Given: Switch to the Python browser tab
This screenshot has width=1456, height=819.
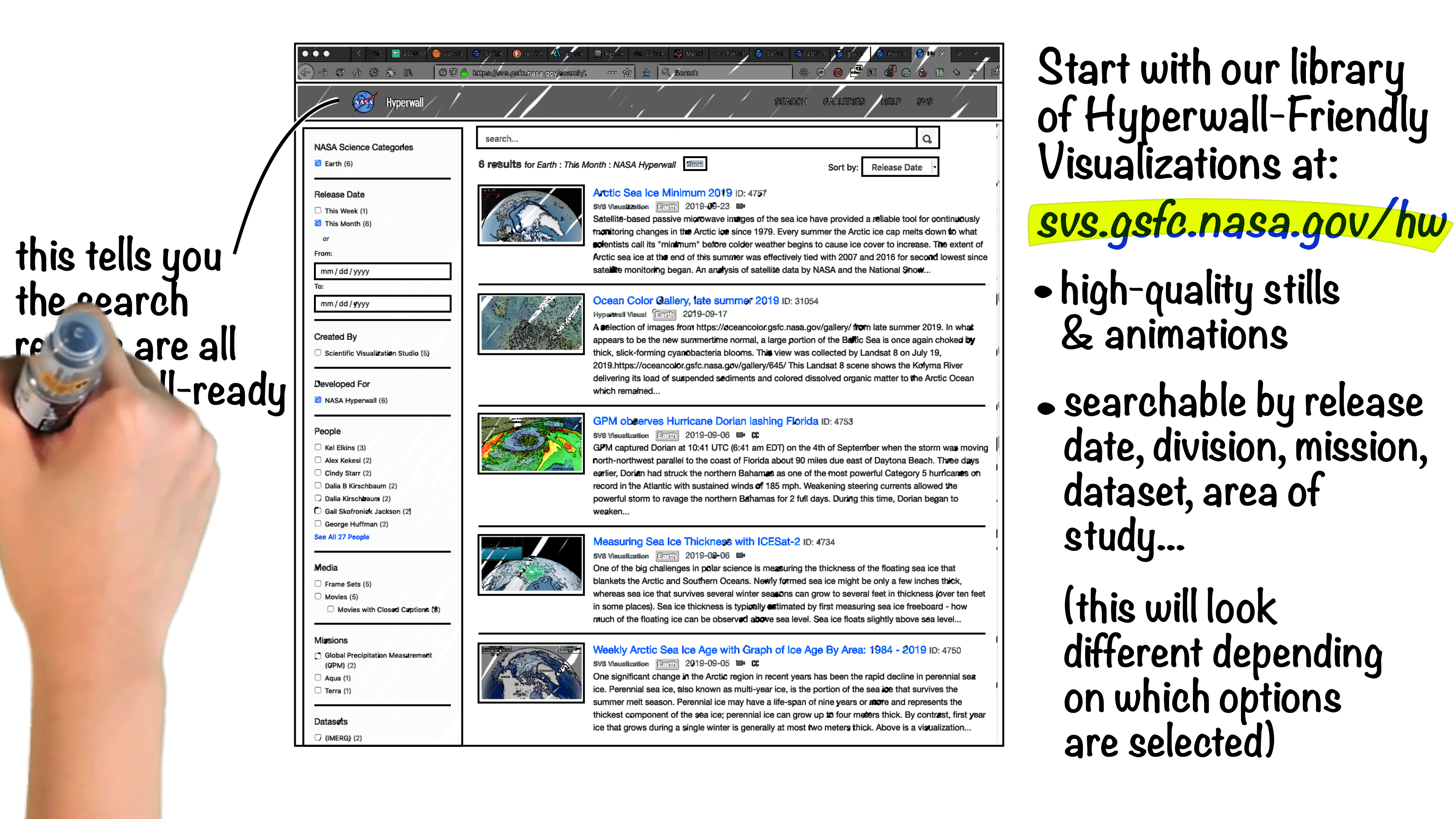Looking at the screenshot, I should pyautogui.click(x=729, y=54).
